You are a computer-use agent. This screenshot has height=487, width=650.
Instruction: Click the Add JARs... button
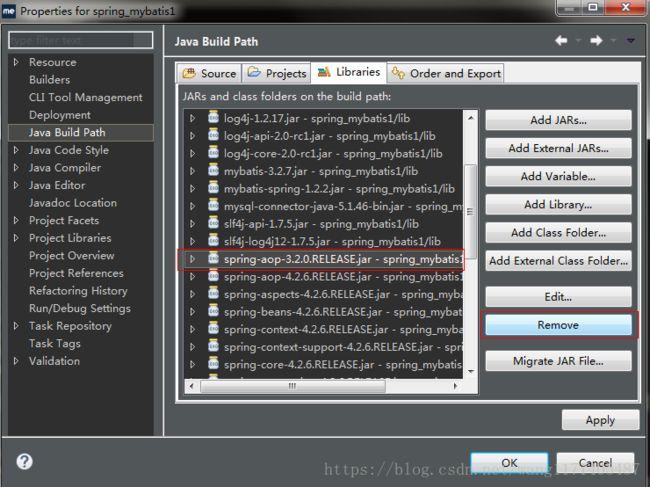(558, 120)
